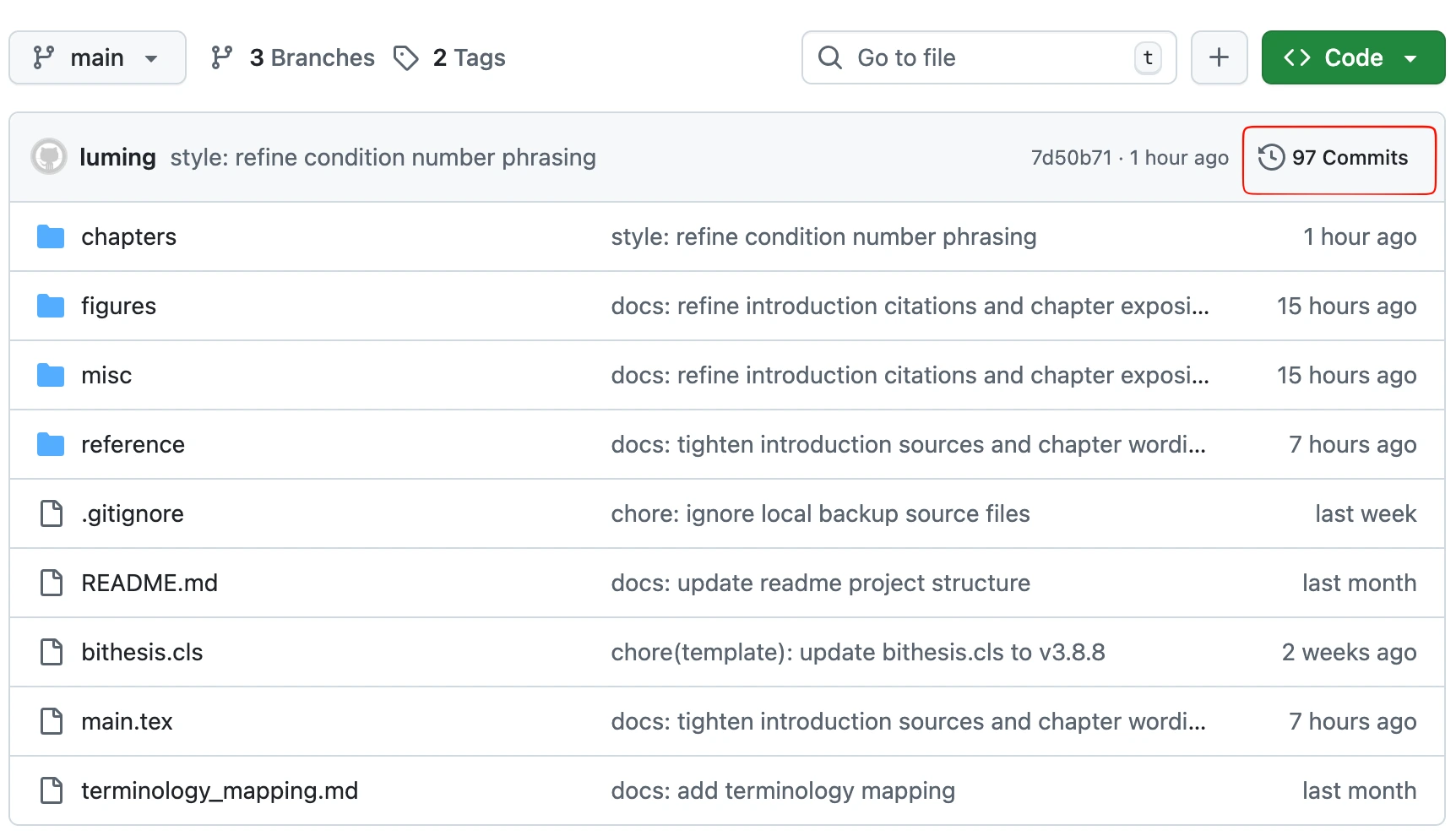Click '1 hour ago' timestamp in chapters row
Screen dimensions: 1456x836
coord(1360,236)
